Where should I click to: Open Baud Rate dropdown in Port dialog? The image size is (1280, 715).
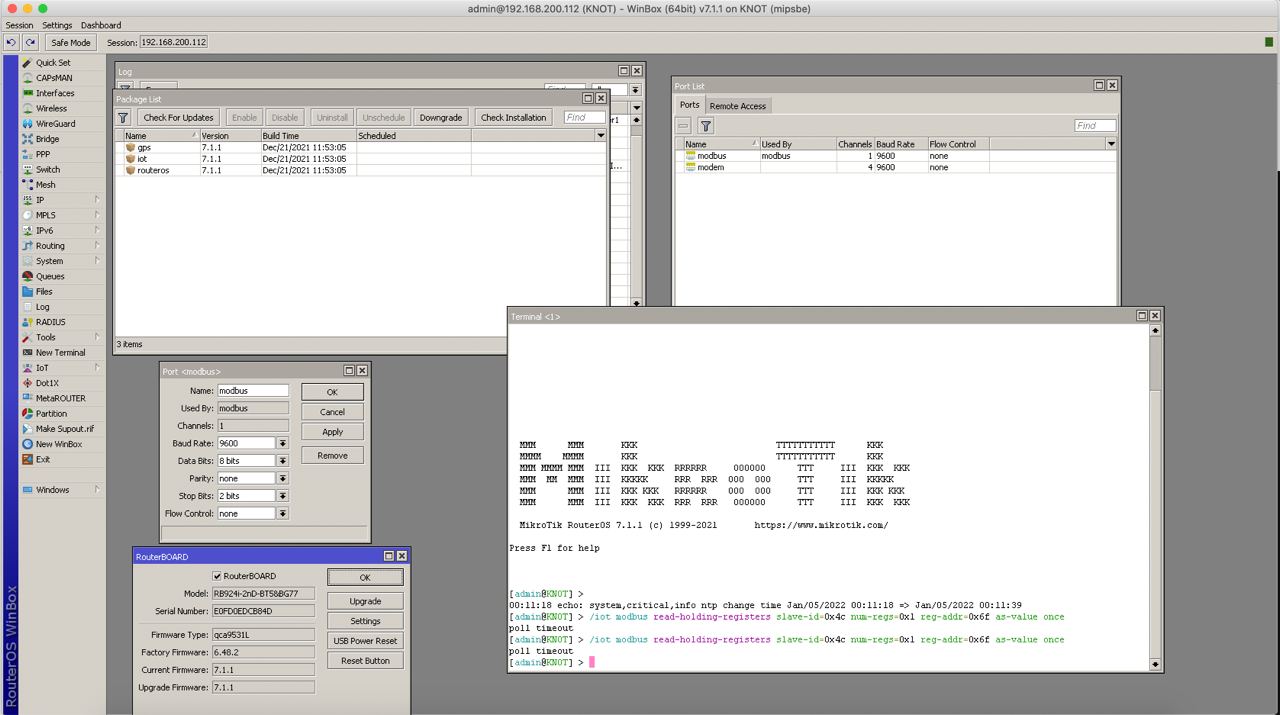tap(283, 443)
